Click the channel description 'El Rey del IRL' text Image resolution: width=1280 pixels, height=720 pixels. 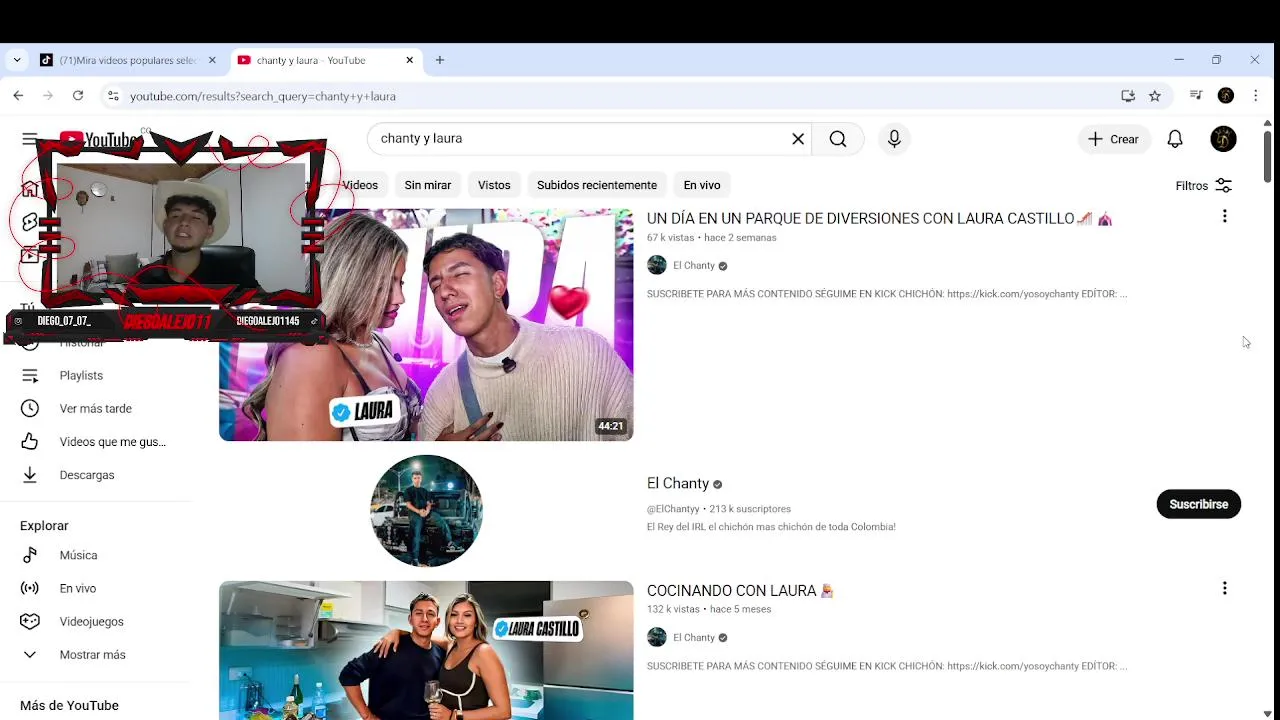pyautogui.click(x=771, y=527)
